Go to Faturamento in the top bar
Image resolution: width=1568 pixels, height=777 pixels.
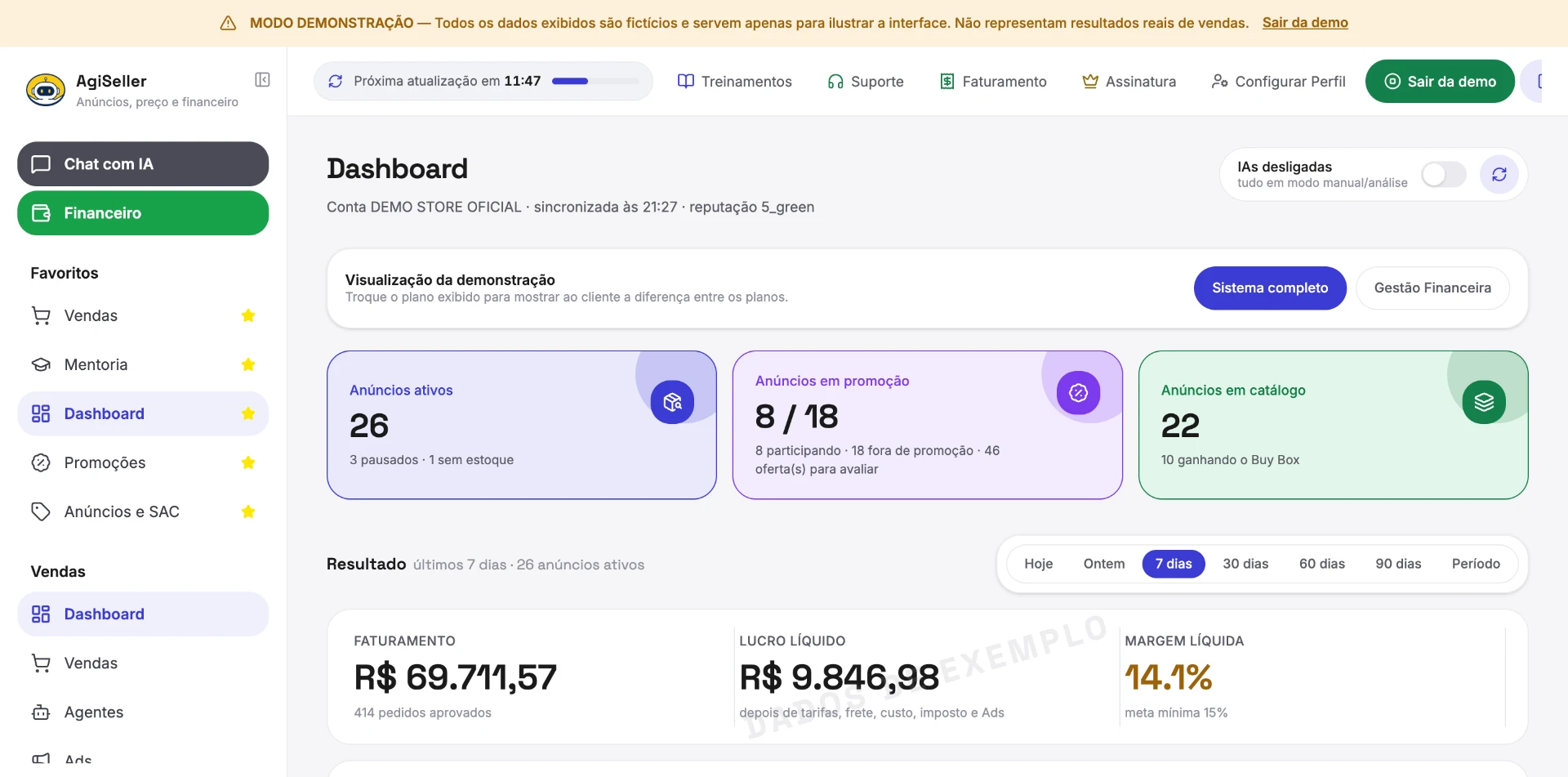pyautogui.click(x=993, y=81)
